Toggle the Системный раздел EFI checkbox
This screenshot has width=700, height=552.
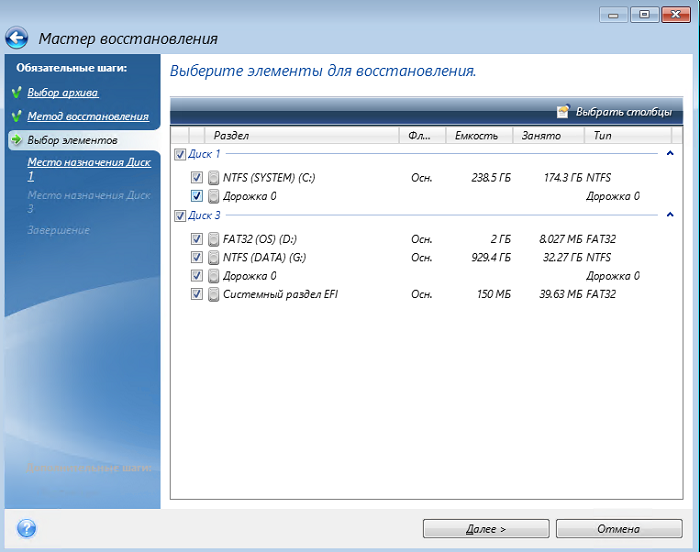point(197,294)
